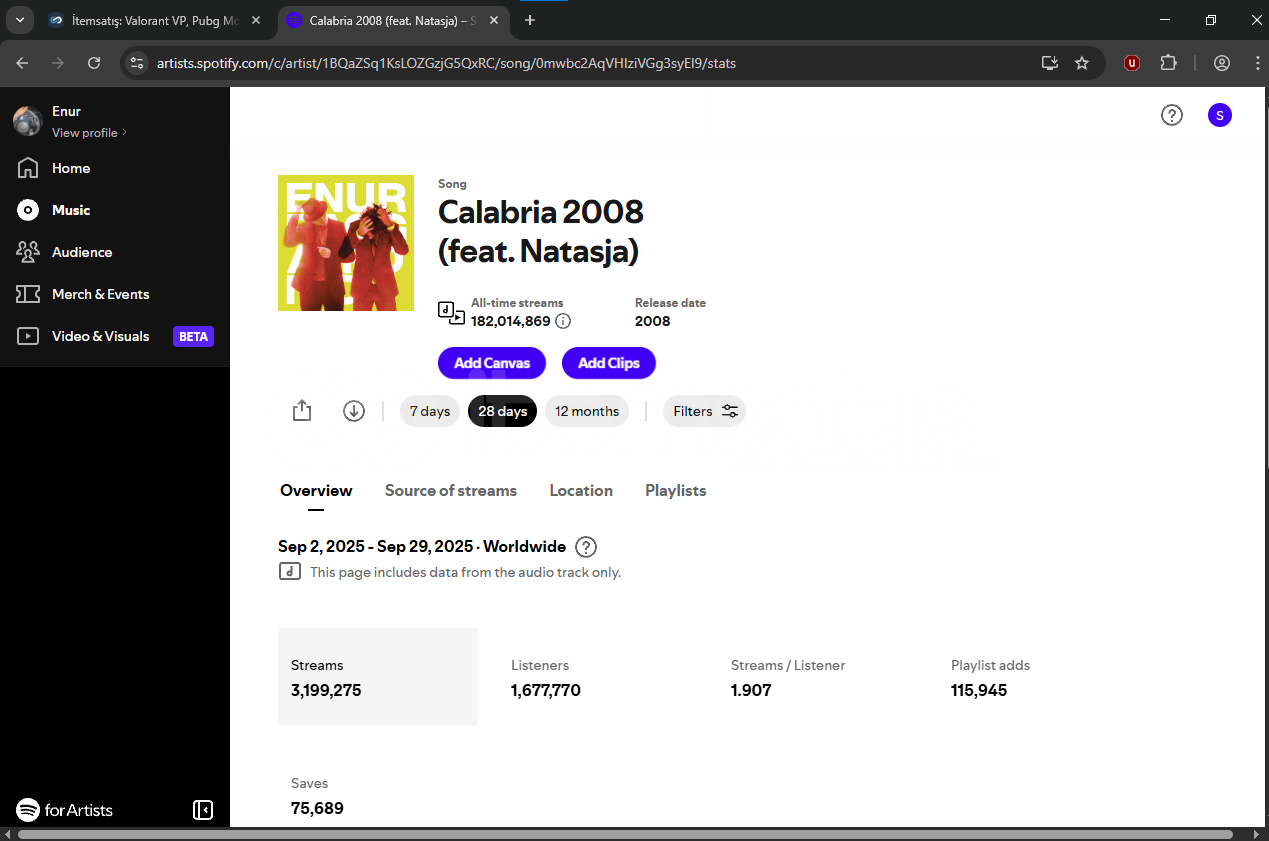Screen dimensions: 1269x841
Task: Open the help question mark icon
Action: (x=1172, y=115)
